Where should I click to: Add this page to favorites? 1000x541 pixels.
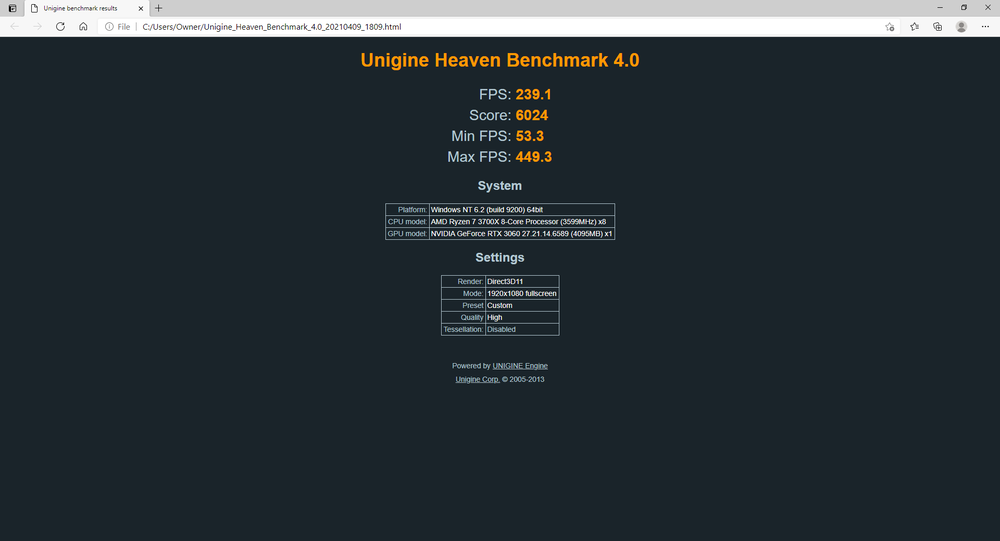pyautogui.click(x=890, y=27)
